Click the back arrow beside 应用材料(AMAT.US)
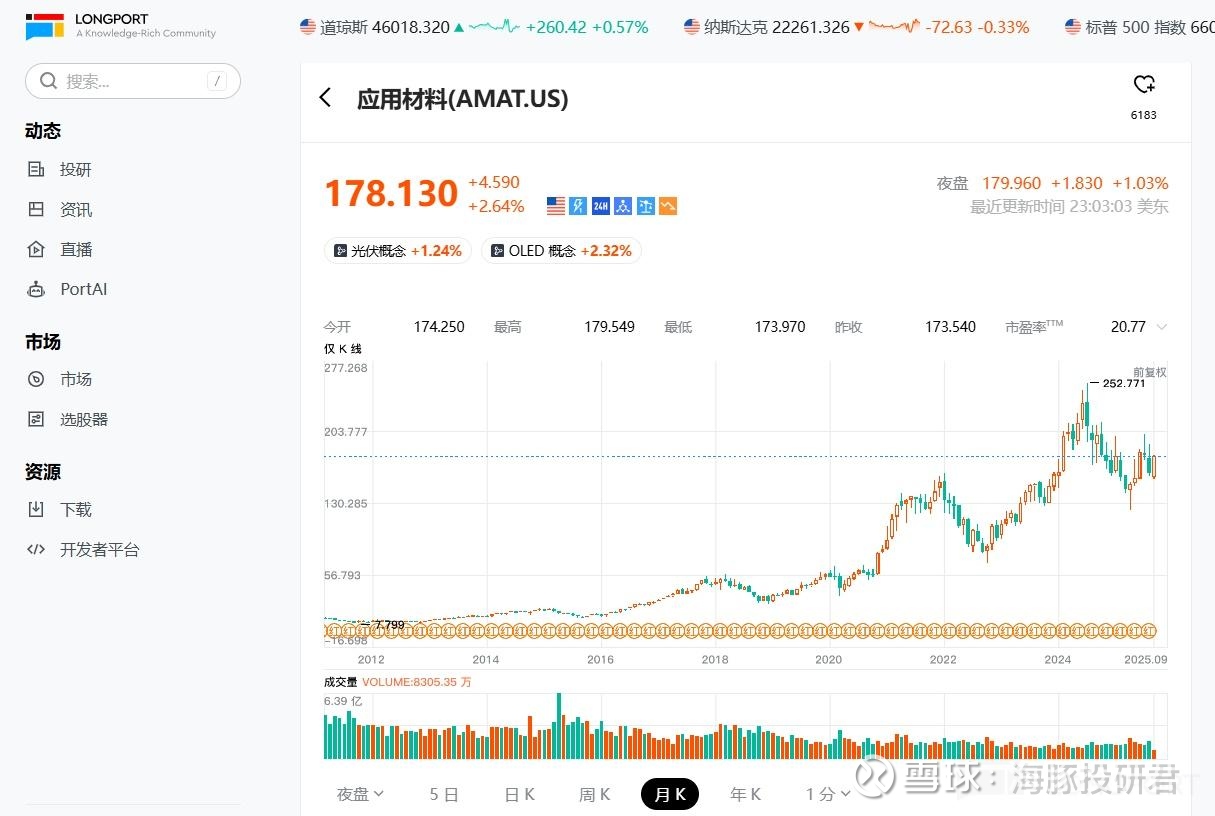This screenshot has height=816, width=1215. tap(325, 98)
